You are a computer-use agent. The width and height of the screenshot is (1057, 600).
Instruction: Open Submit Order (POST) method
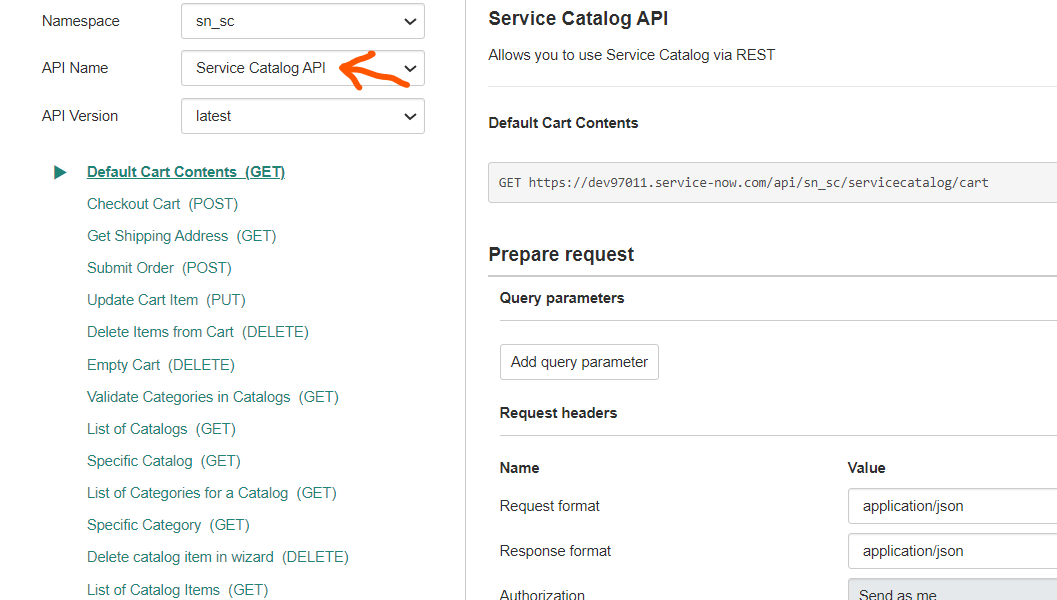[159, 268]
